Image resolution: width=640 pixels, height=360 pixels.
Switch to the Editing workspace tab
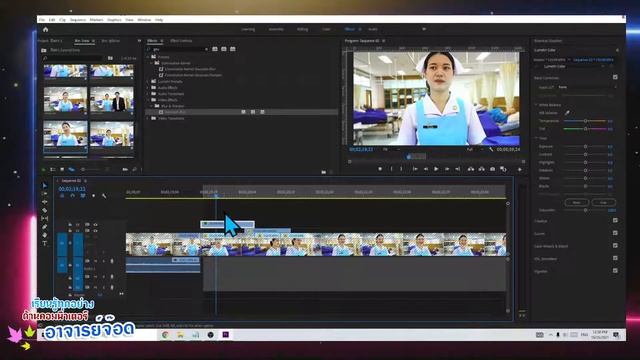[302, 29]
